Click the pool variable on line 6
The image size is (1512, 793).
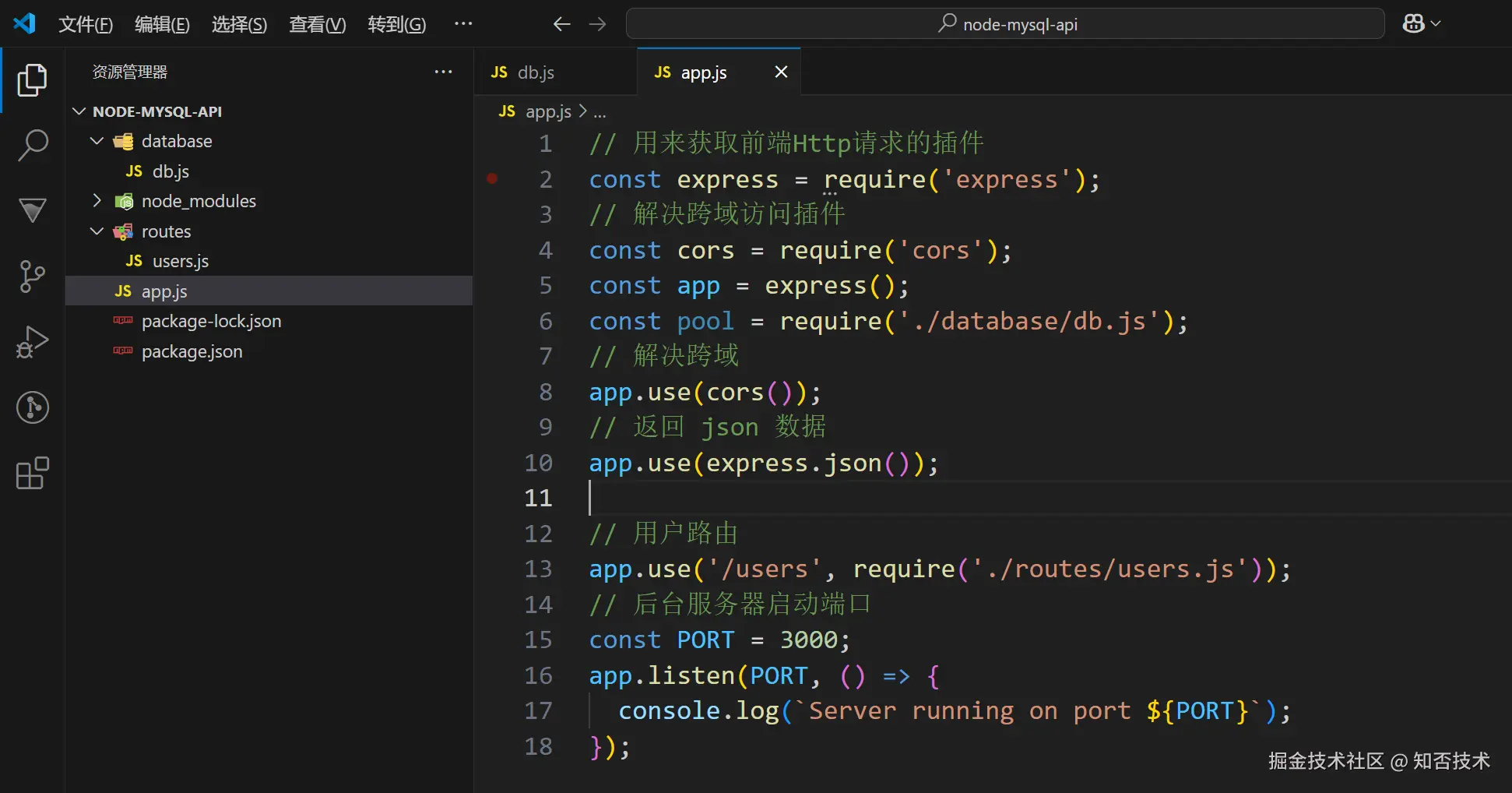[705, 322]
